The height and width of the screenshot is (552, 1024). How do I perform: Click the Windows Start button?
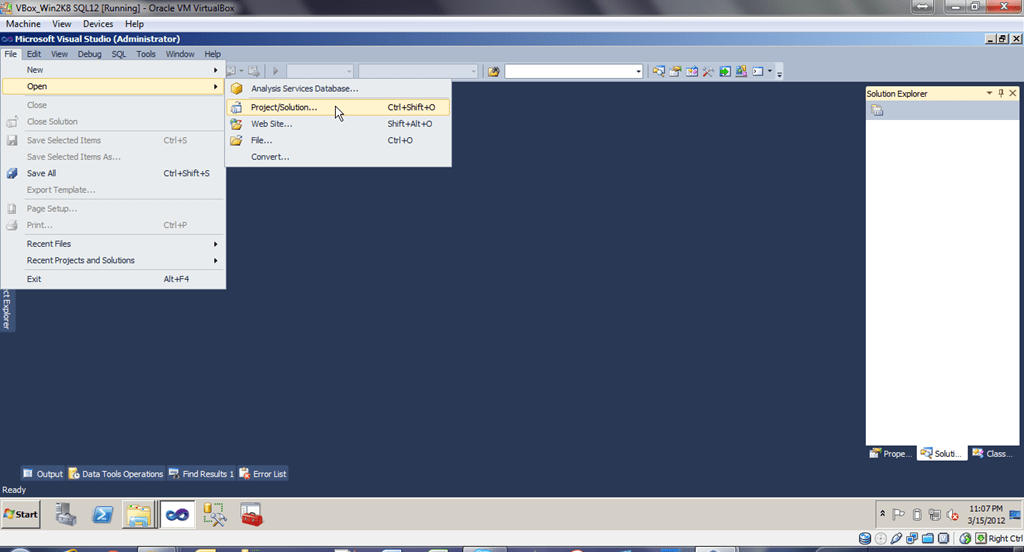(x=21, y=514)
